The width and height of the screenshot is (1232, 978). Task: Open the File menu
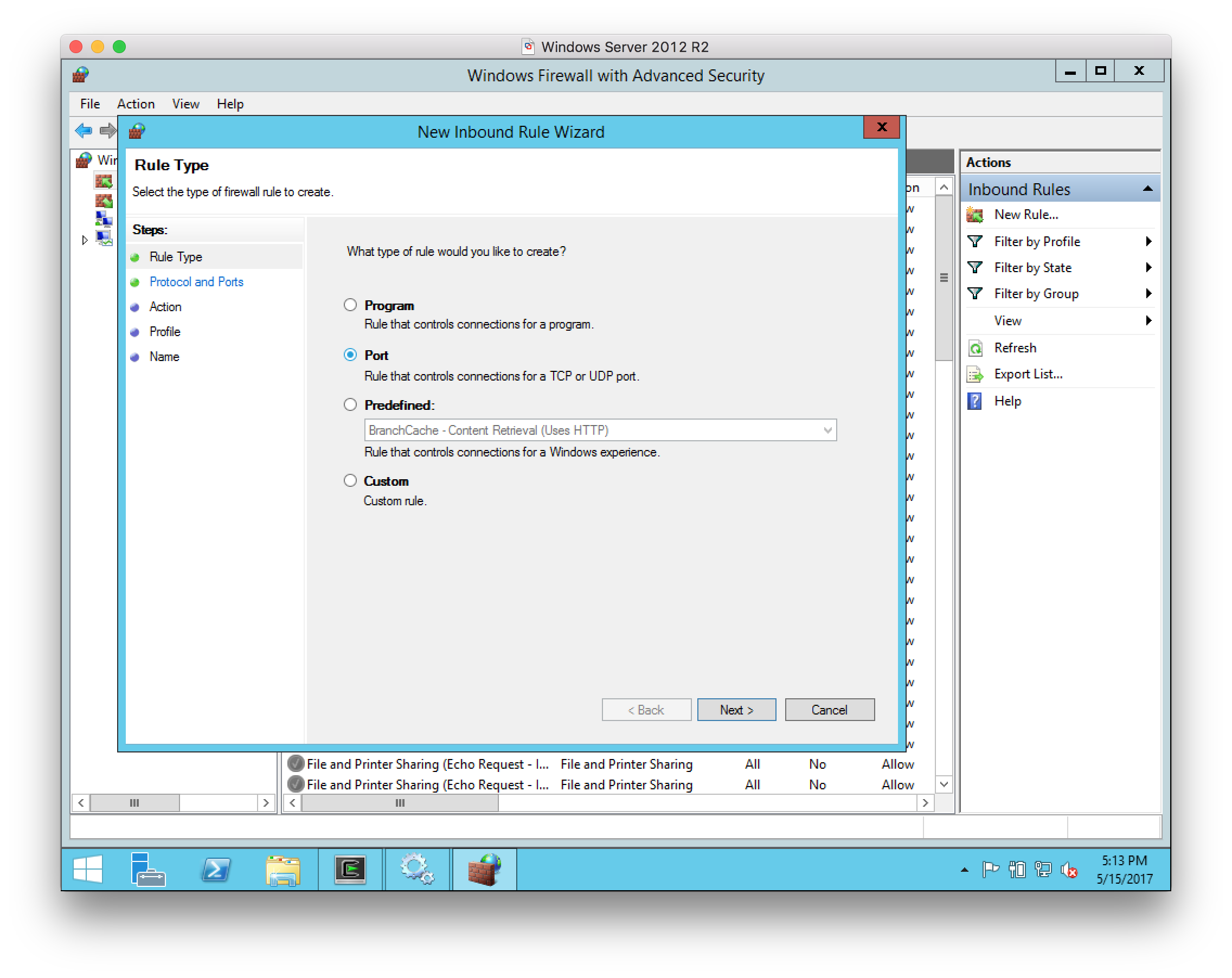tap(89, 104)
